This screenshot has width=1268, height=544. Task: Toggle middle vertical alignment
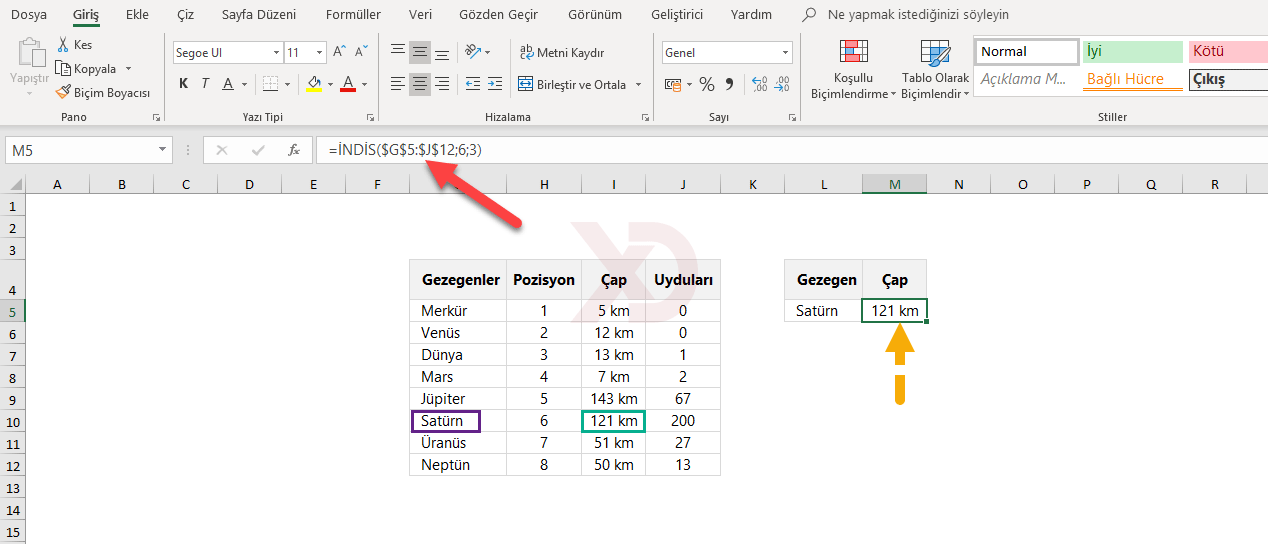pyautogui.click(x=420, y=52)
